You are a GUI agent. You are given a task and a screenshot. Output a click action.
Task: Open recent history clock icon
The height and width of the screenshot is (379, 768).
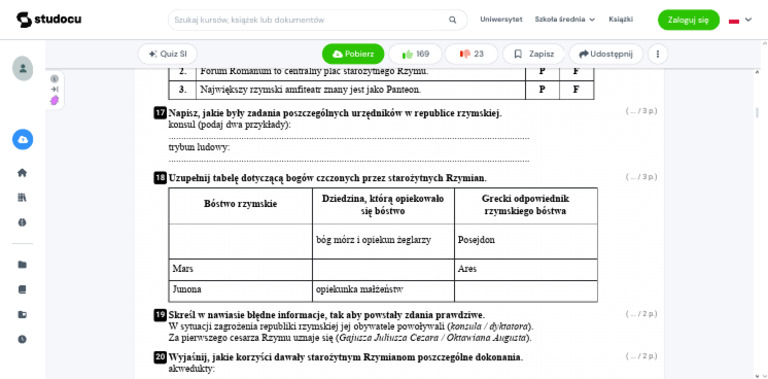tap(22, 339)
